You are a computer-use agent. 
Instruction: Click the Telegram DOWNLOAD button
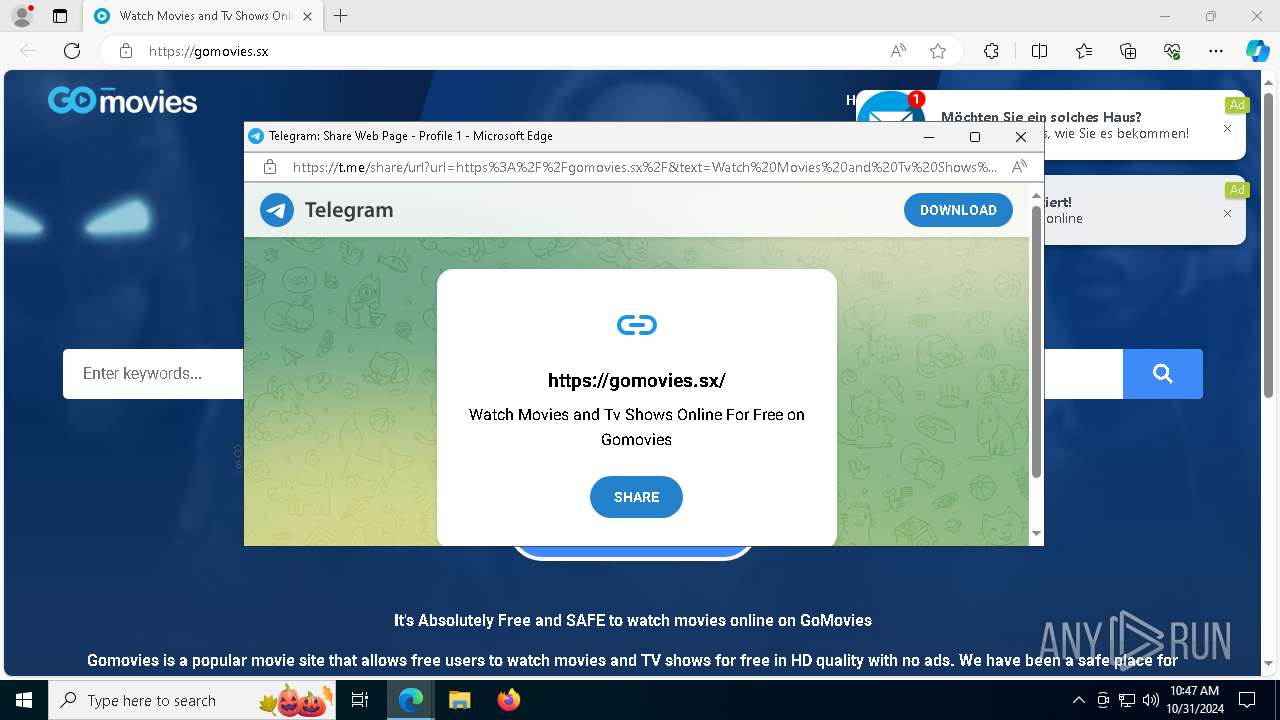coord(958,210)
